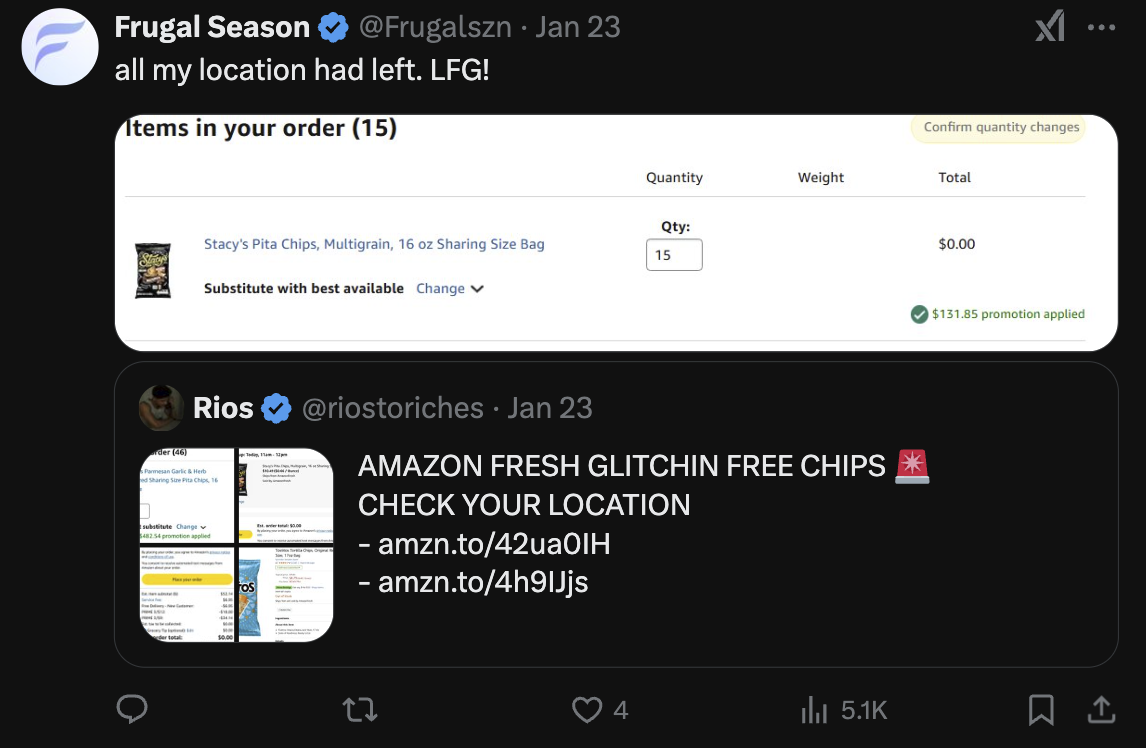This screenshot has width=1146, height=748.
Task: Click the Frugal Season display name
Action: click(212, 28)
